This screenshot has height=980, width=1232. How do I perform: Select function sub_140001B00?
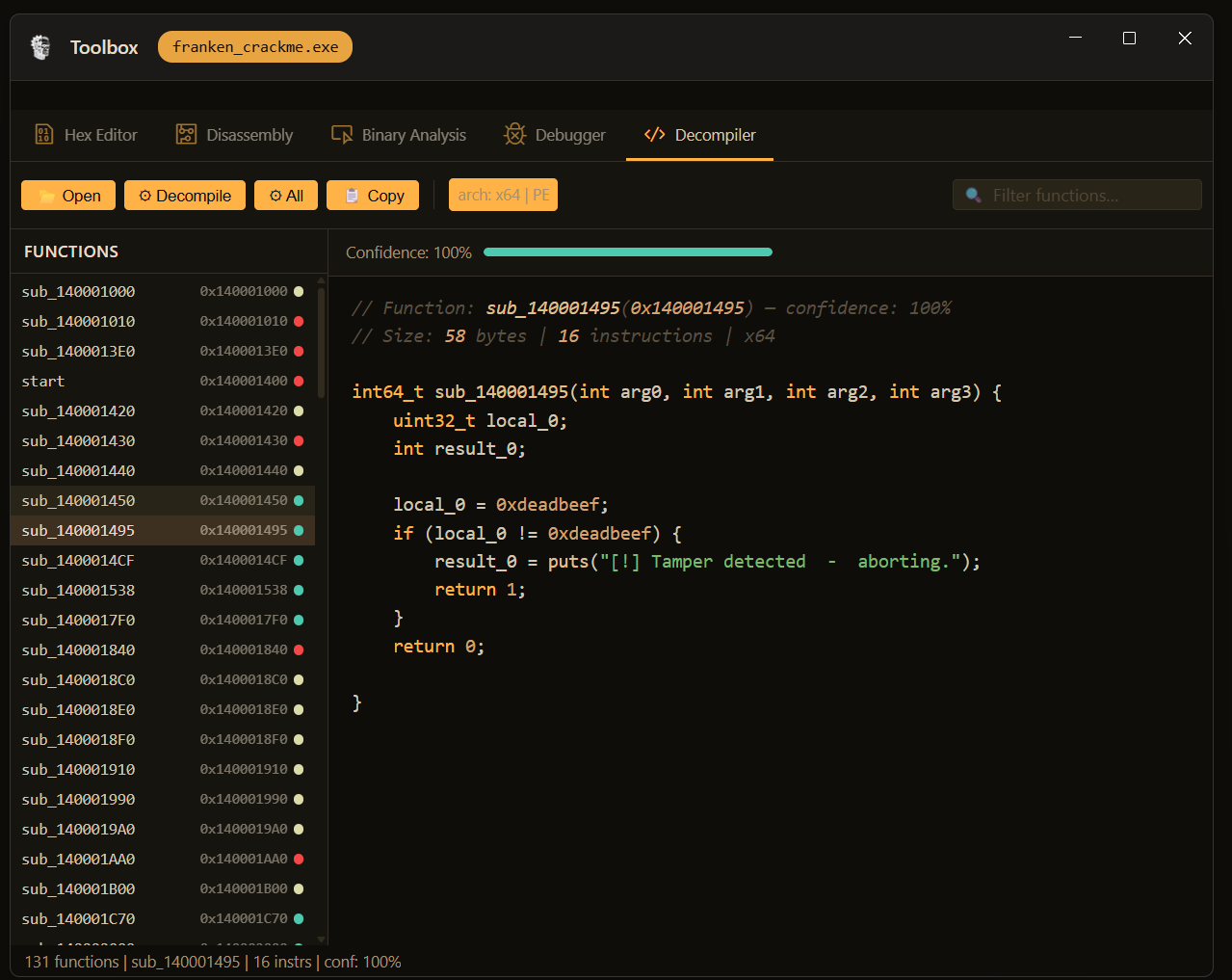pyautogui.click(x=163, y=888)
